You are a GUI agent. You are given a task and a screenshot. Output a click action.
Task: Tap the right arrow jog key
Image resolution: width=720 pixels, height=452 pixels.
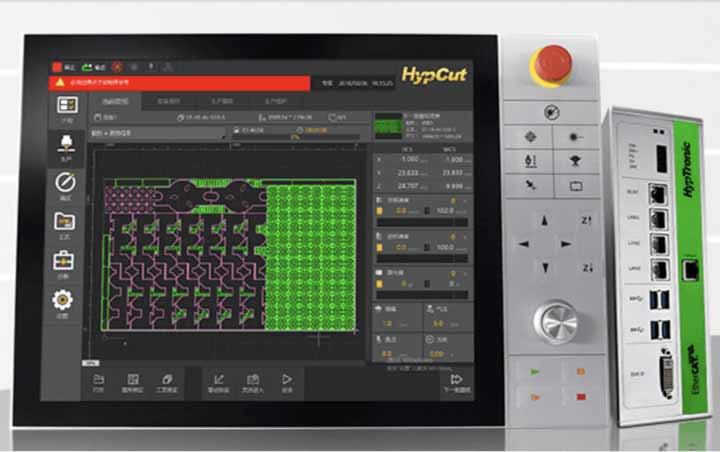566,244
